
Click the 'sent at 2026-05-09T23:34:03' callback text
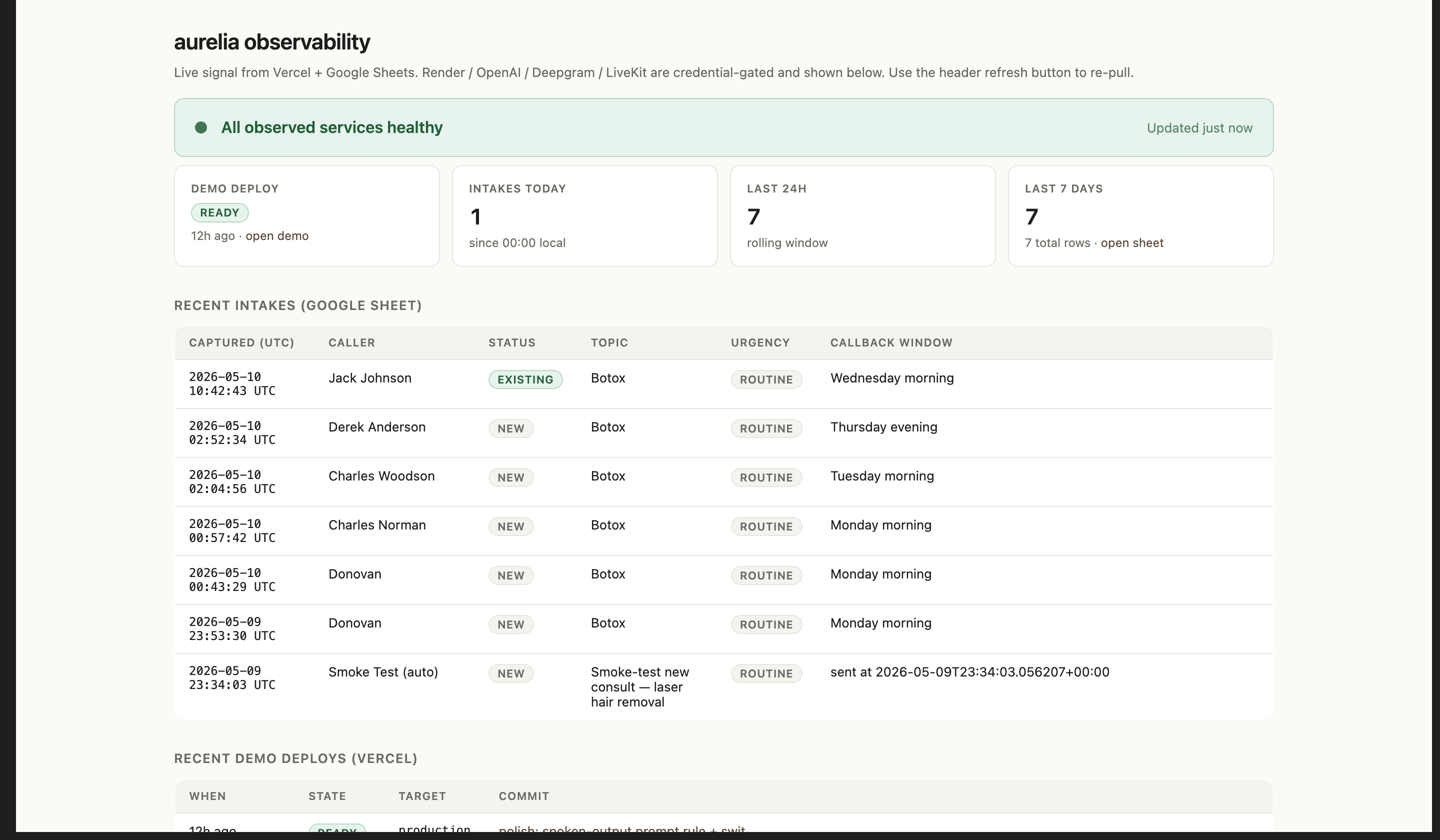pyautogui.click(x=969, y=672)
